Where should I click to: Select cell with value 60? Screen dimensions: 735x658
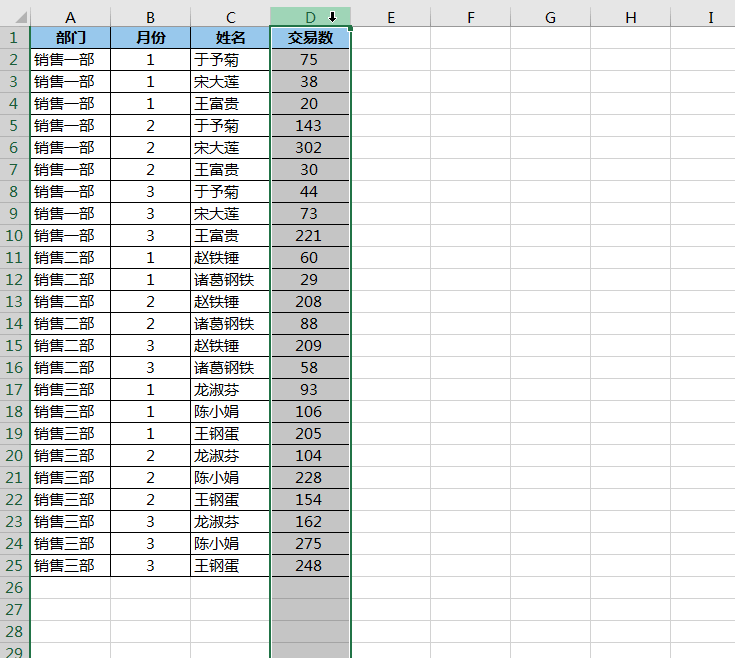click(x=310, y=257)
